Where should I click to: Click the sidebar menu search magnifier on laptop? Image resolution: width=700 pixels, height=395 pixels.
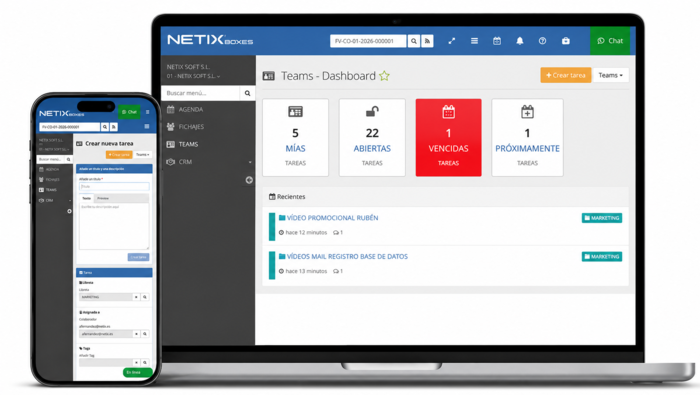point(247,93)
